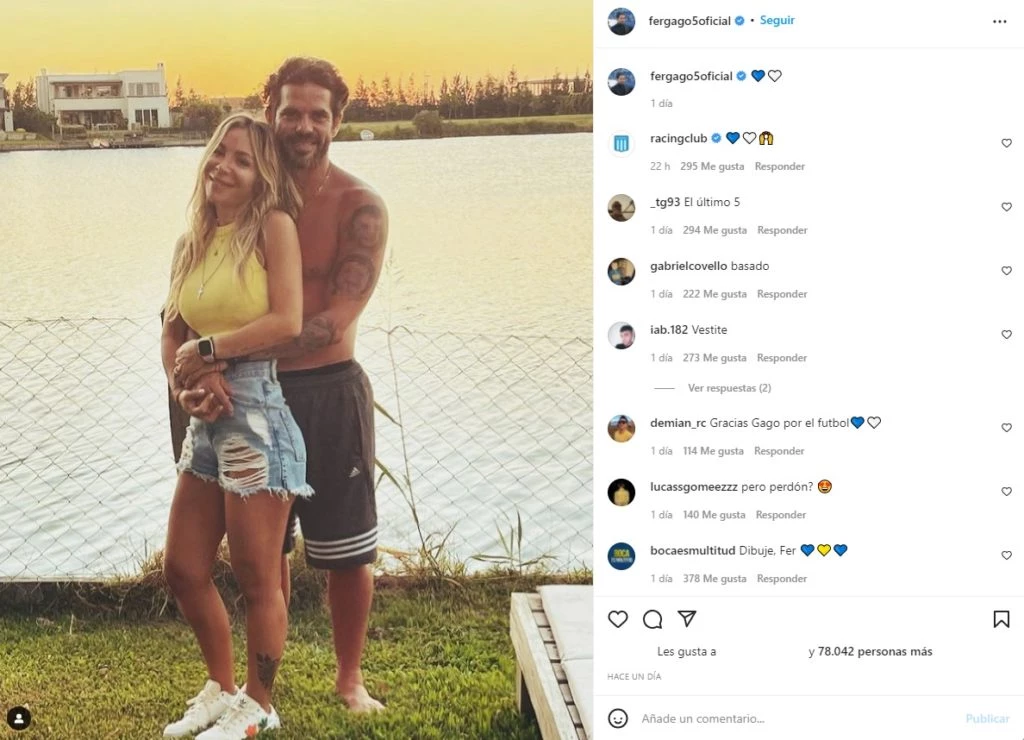Show tagged people icon on photo
The image size is (1024, 740).
pos(19,719)
